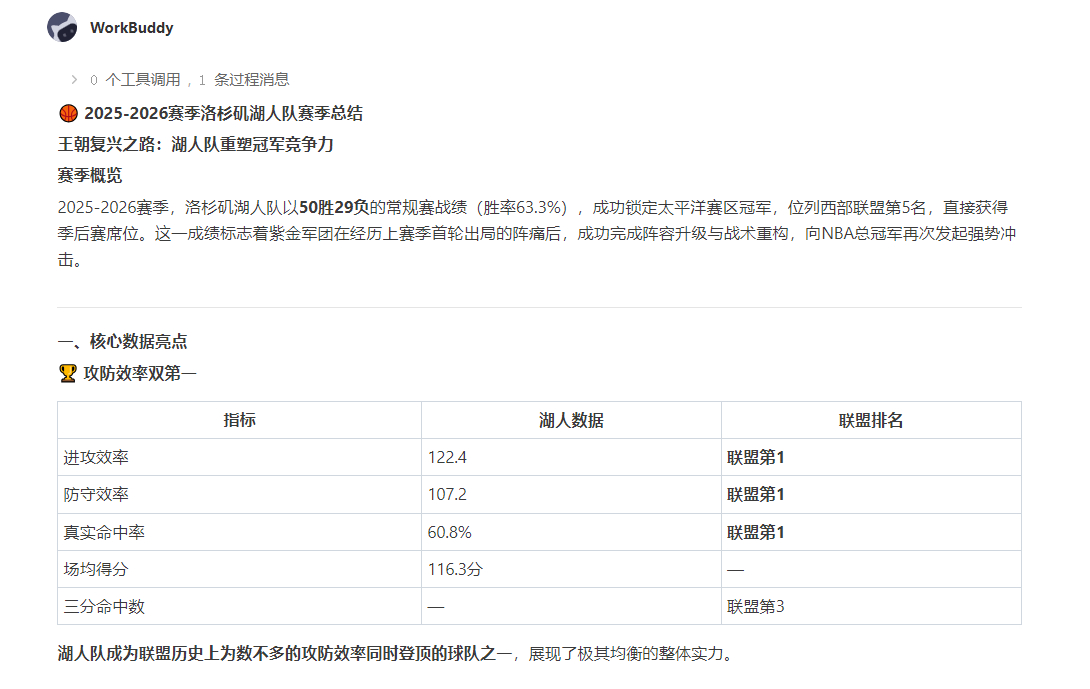Click '0 个工具调用，1 条过程消息' text
Image resolution: width=1090 pixels, height=689 pixels.
(190, 80)
